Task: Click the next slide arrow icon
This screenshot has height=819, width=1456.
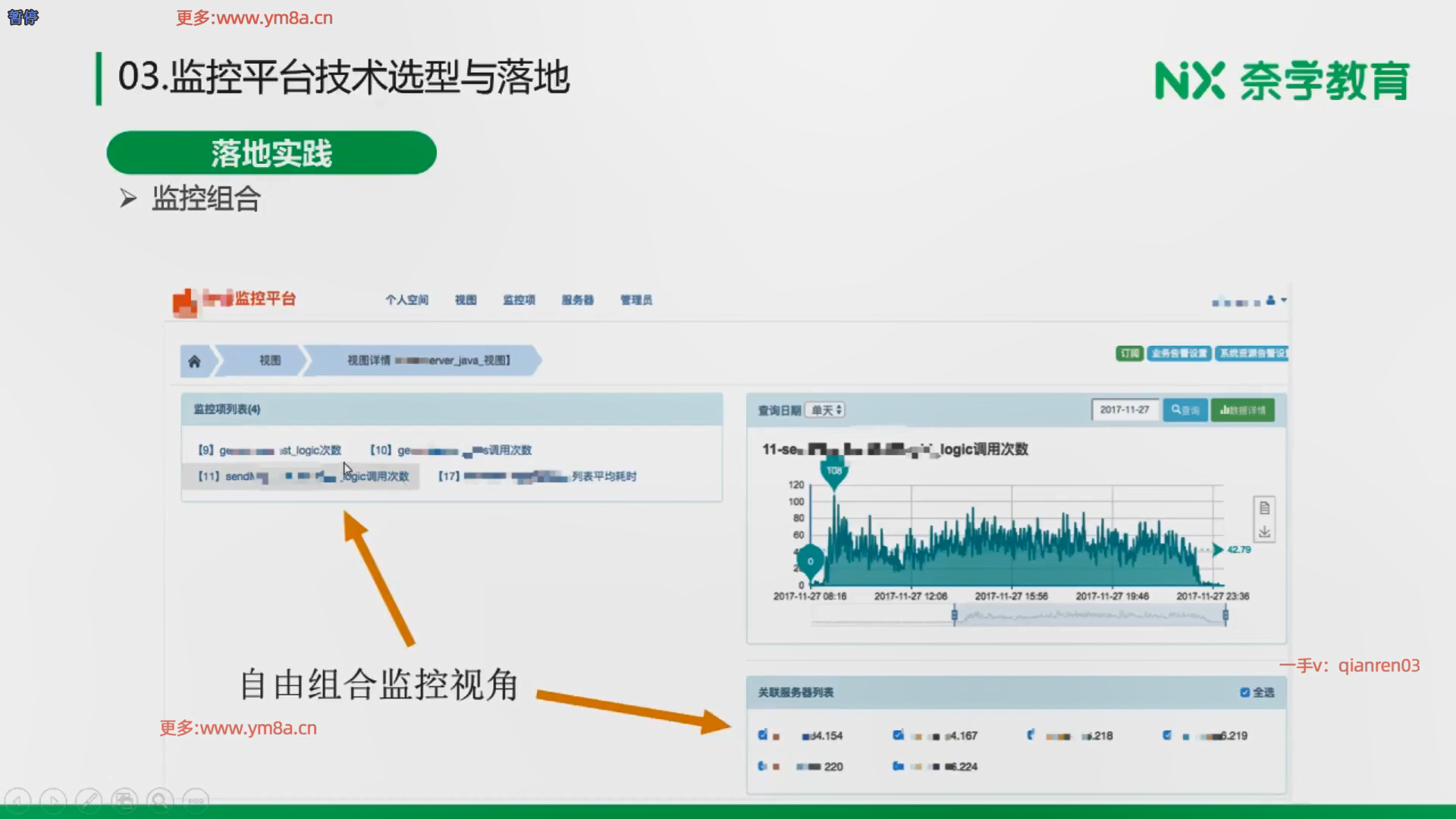Action: (53, 801)
